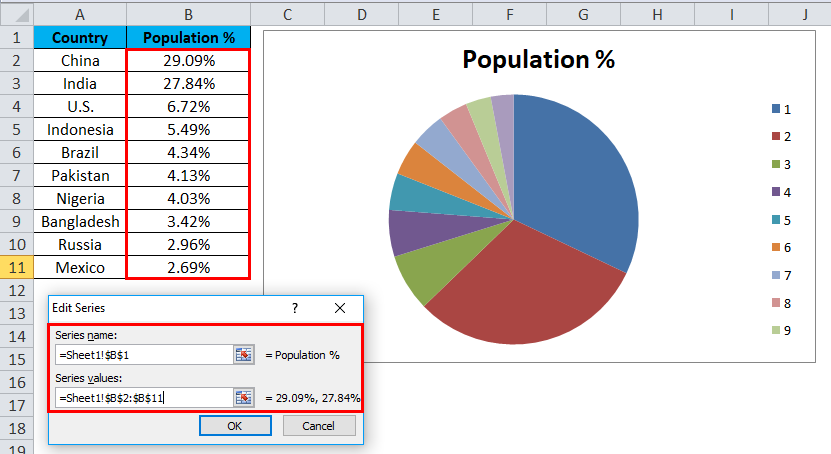831x454 pixels.
Task: Click the large red pie slice
Action: point(525,283)
